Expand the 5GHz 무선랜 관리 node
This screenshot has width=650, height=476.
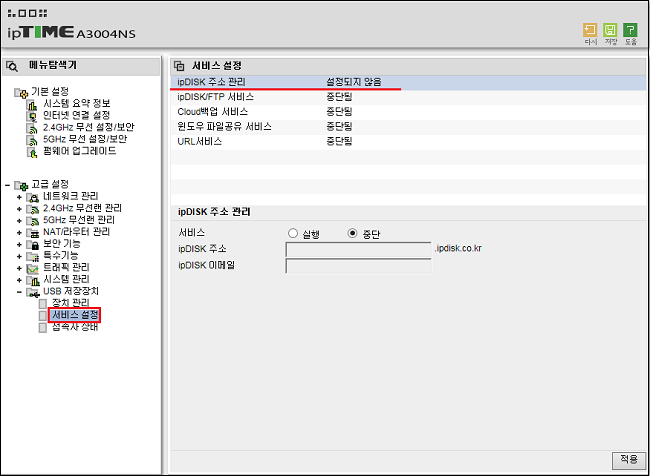(19, 221)
